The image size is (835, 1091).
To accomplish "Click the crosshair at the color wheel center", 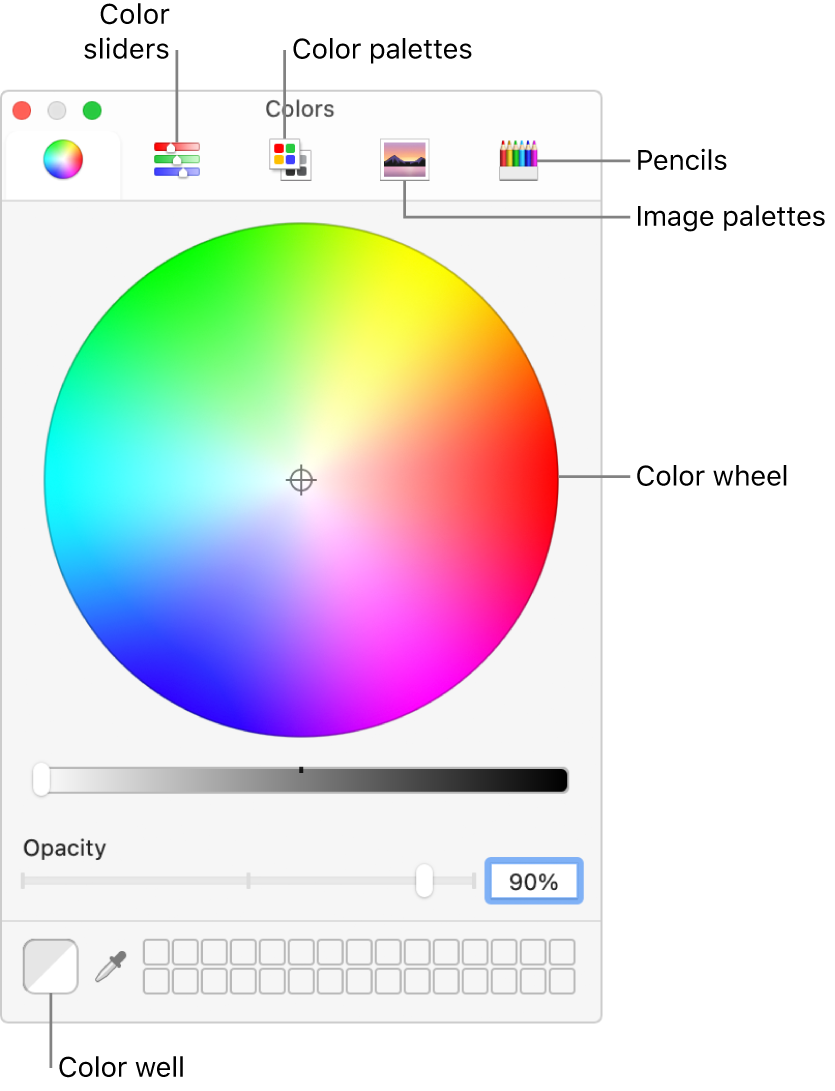I will [x=301, y=480].
